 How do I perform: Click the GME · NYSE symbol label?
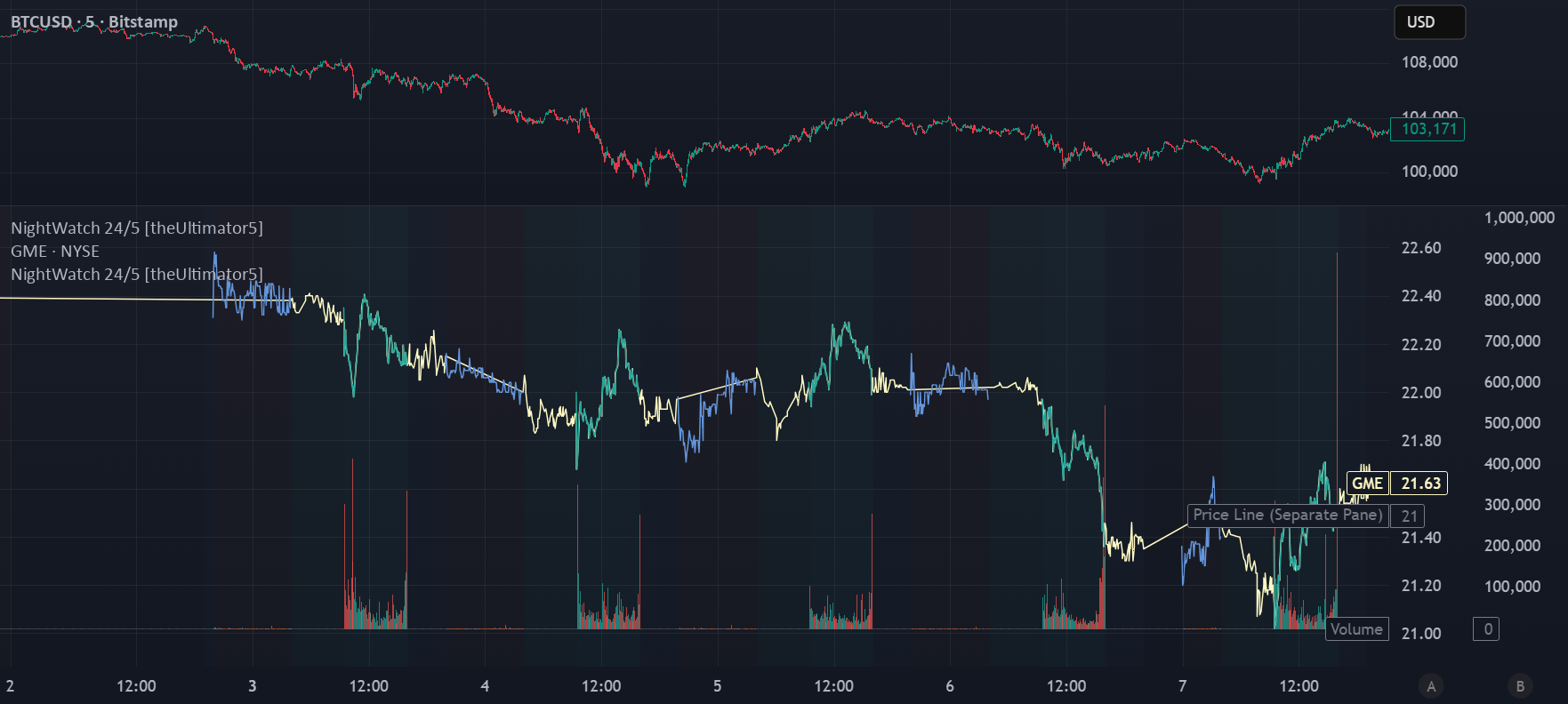55,251
